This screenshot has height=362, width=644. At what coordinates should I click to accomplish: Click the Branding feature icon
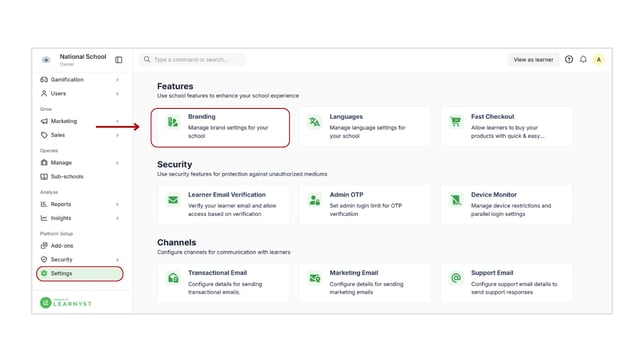tap(173, 122)
